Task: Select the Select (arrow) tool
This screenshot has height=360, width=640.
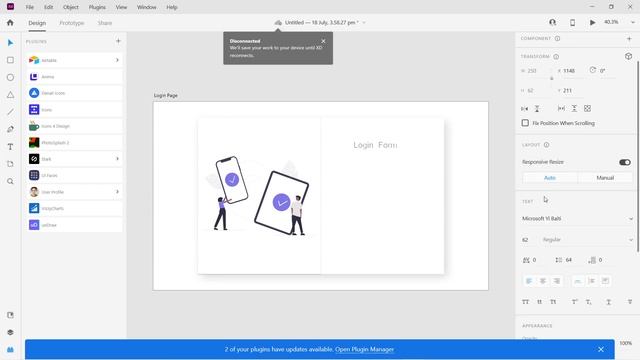Action: (11, 43)
